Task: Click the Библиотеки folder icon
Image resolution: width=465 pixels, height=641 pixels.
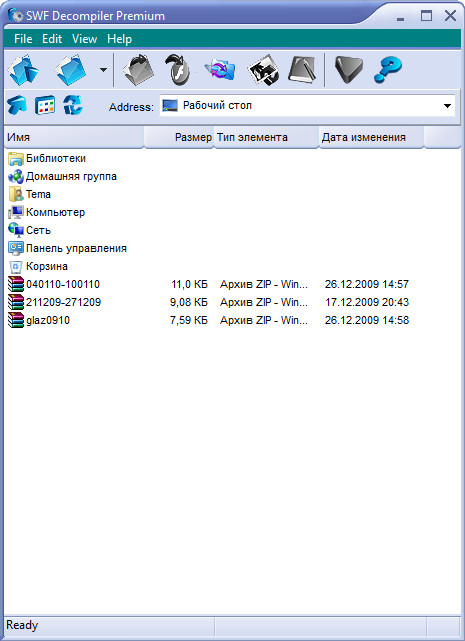Action: 16,158
